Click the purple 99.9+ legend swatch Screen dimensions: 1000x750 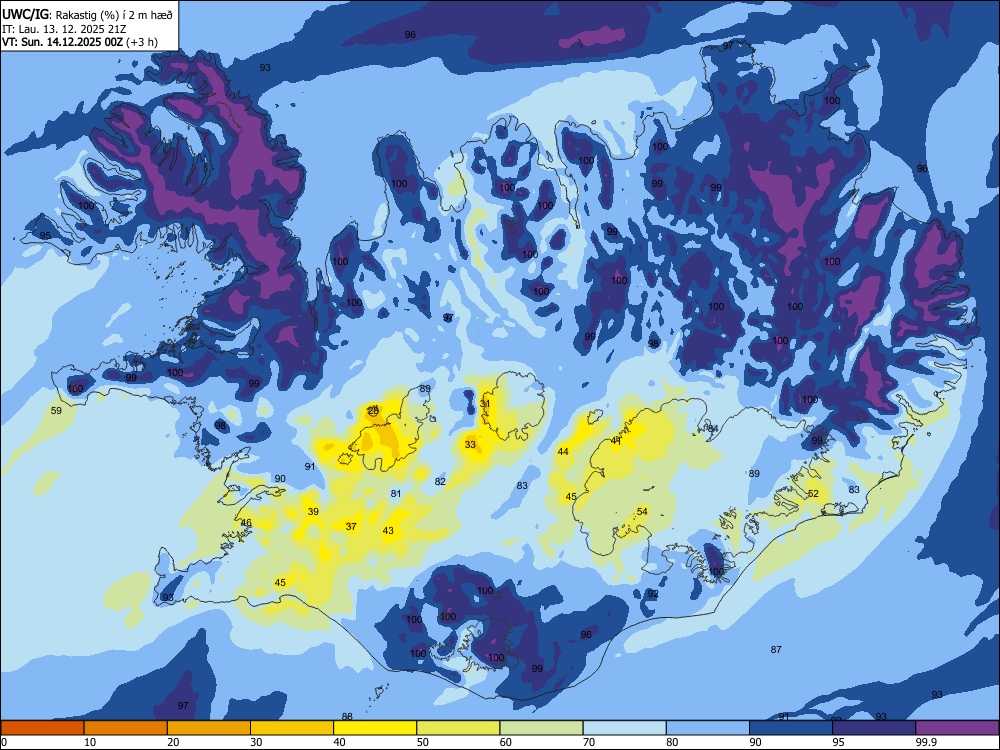pyautogui.click(x=957, y=728)
